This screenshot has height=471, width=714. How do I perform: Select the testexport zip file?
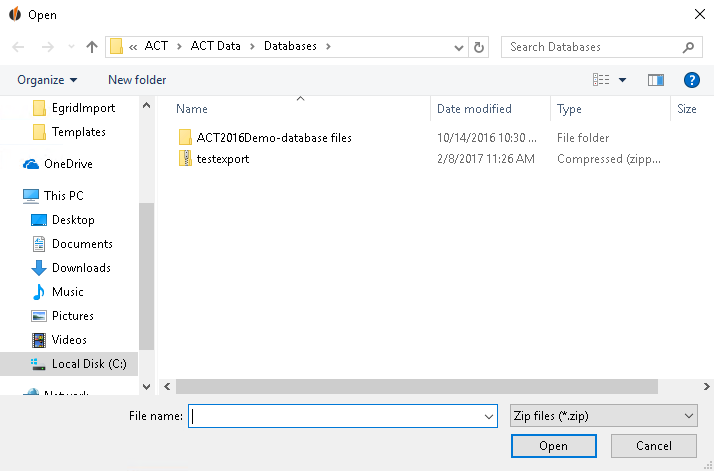click(223, 159)
